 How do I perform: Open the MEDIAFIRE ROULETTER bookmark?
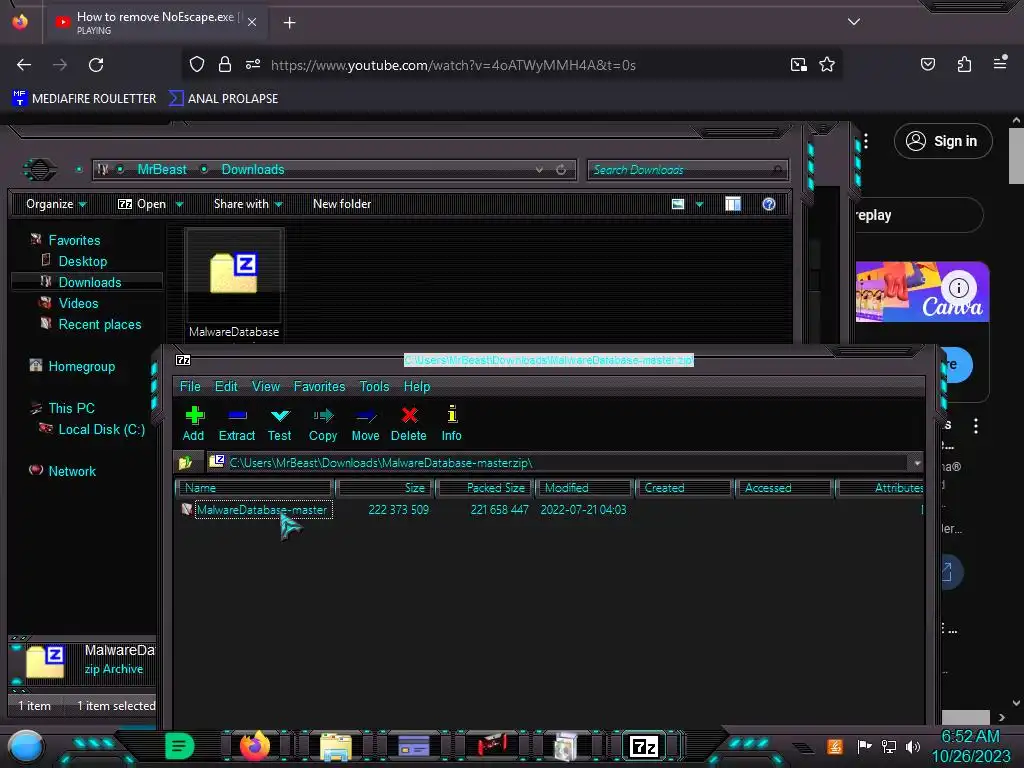[84, 99]
